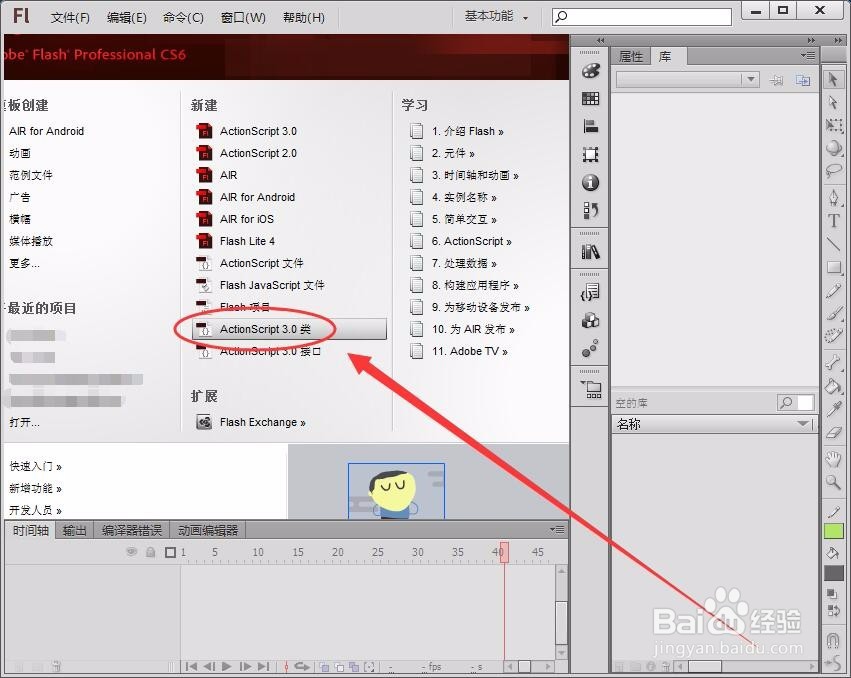Select the Selection arrow tool

(x=833, y=79)
